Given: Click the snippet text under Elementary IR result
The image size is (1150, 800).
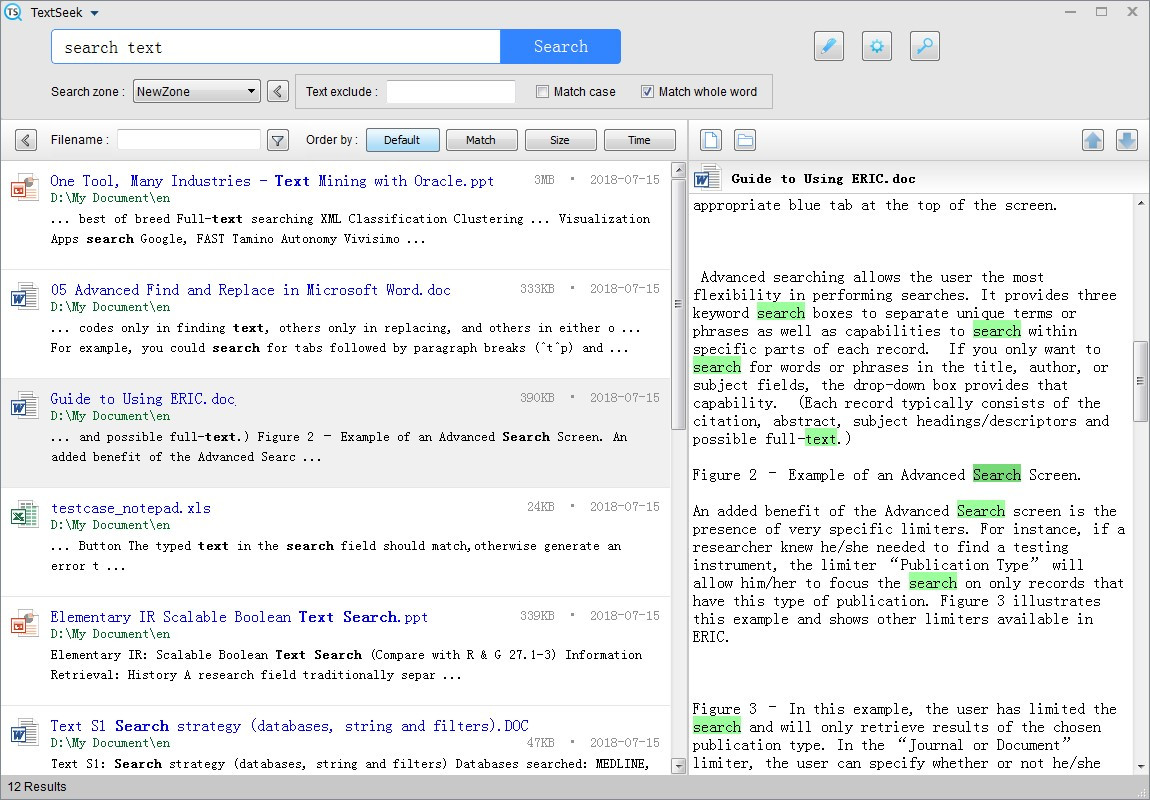Looking at the screenshot, I should point(346,664).
